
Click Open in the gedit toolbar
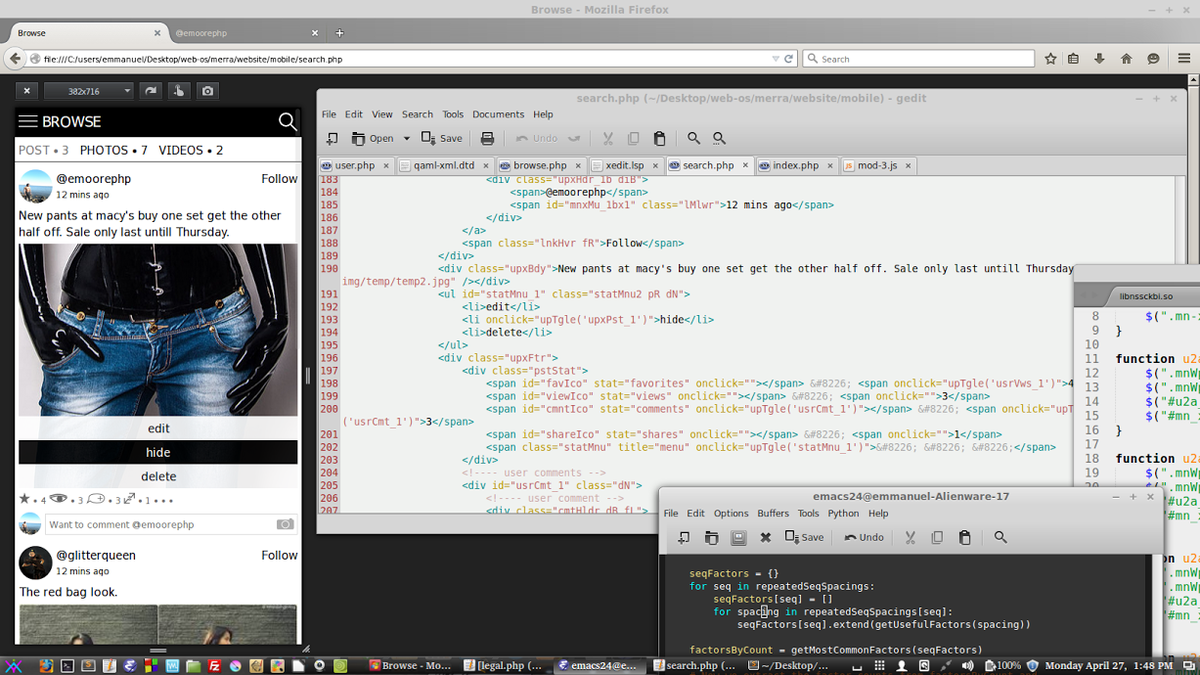click(373, 138)
